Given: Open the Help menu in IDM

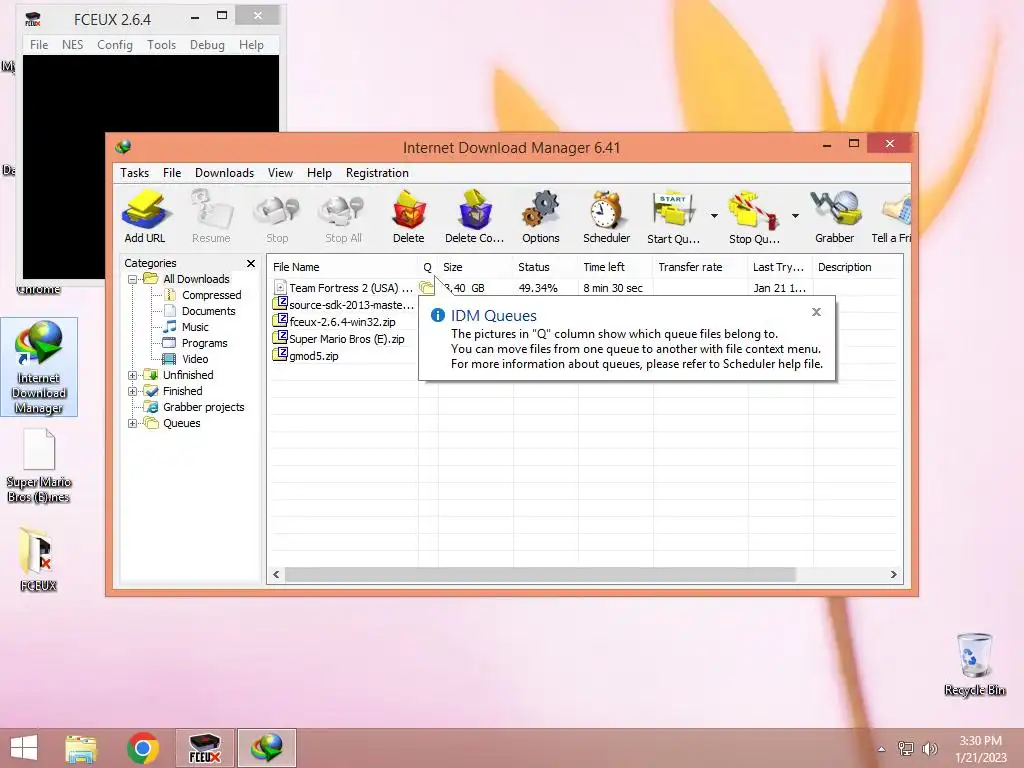Looking at the screenshot, I should (319, 173).
